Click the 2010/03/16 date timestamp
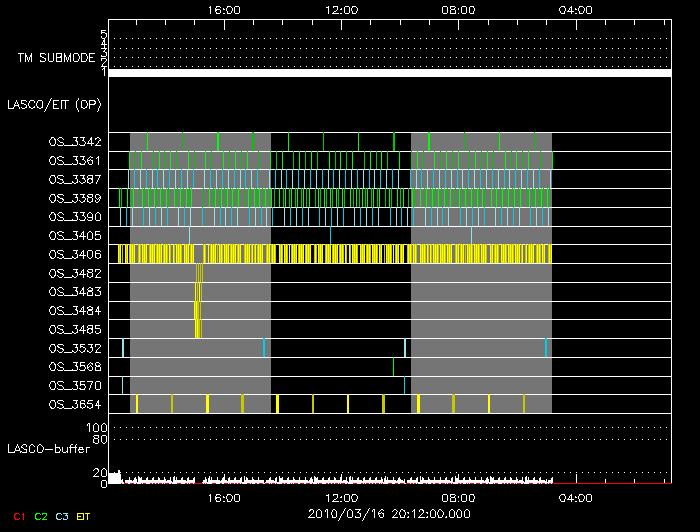This screenshot has width=700, height=532. pyautogui.click(x=389, y=514)
